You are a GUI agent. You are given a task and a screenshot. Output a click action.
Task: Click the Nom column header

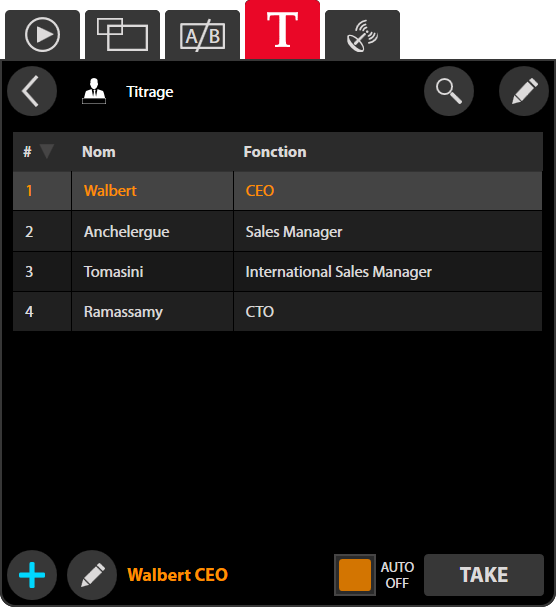[x=99, y=152]
